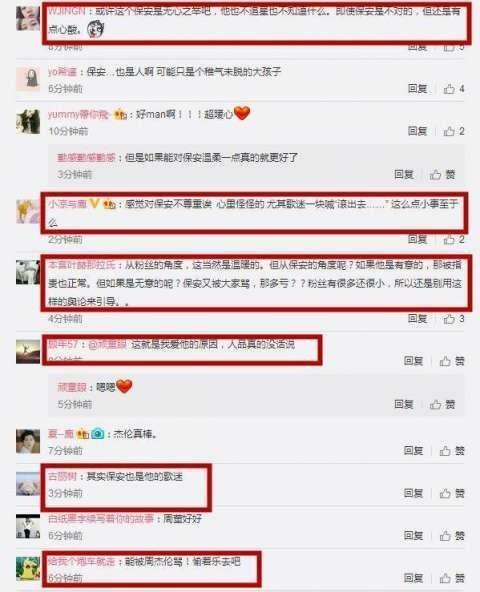Click thumbs-up on 好man啊 comment
This screenshot has height=592, width=480.
click(454, 131)
